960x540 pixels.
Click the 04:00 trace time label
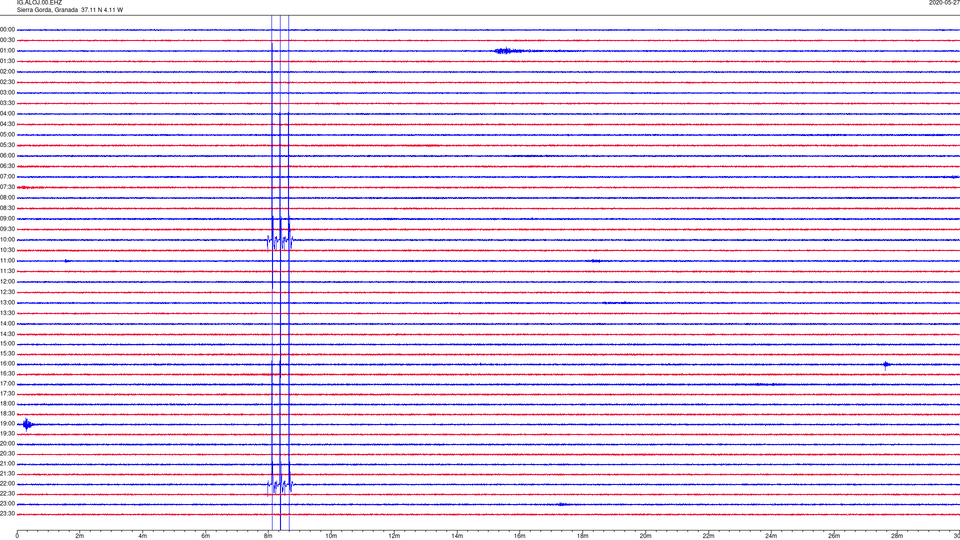pyautogui.click(x=7, y=114)
